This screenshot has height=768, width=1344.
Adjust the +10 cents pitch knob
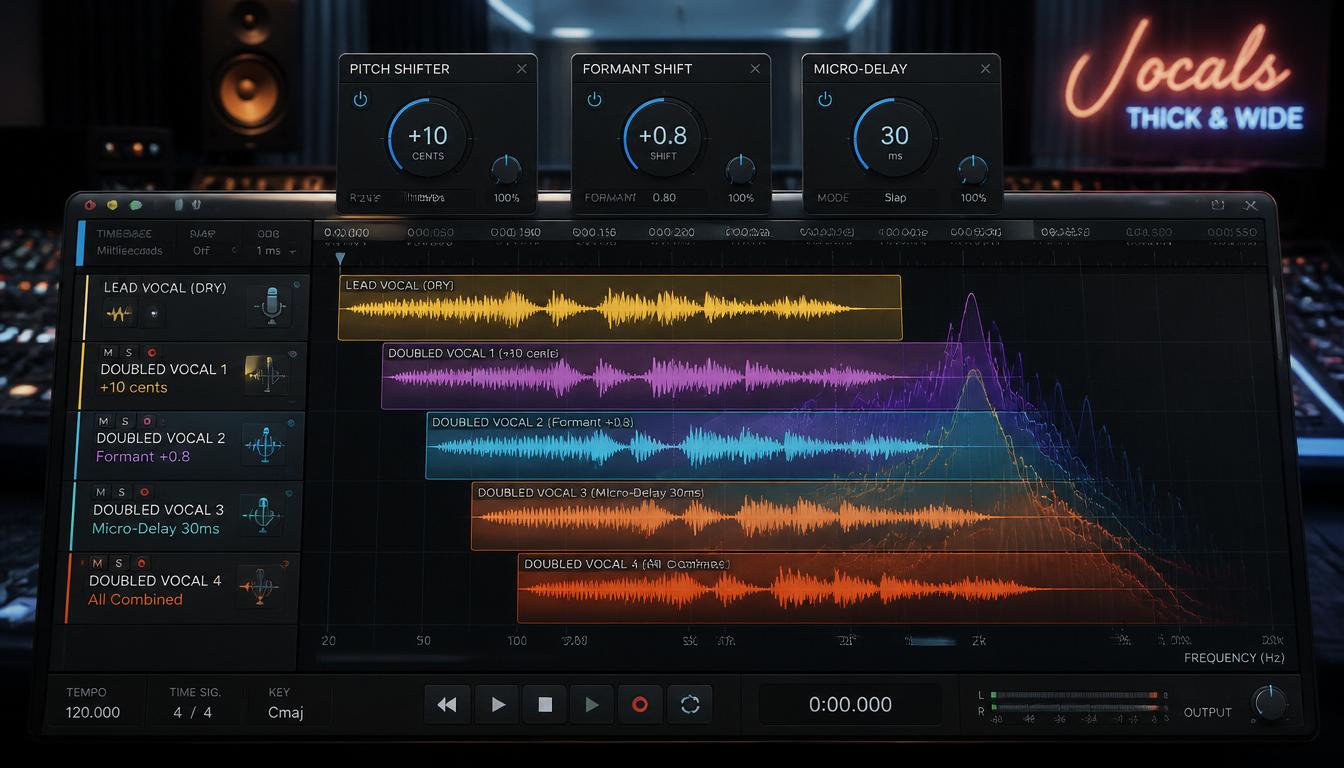click(427, 140)
